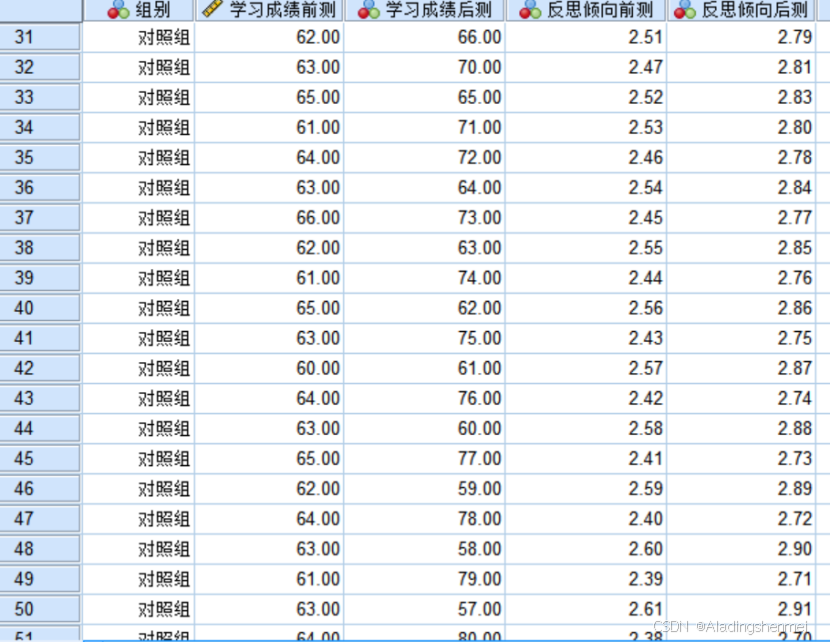
Task: Click 77.00 cell in row 45
Action: click(425, 459)
